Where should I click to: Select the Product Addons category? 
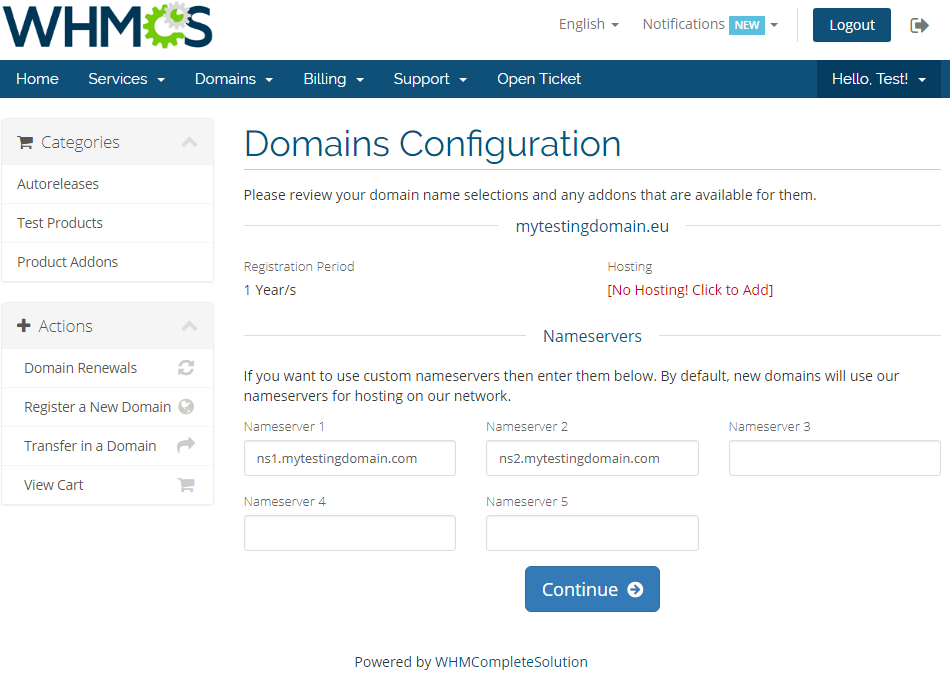tap(107, 262)
